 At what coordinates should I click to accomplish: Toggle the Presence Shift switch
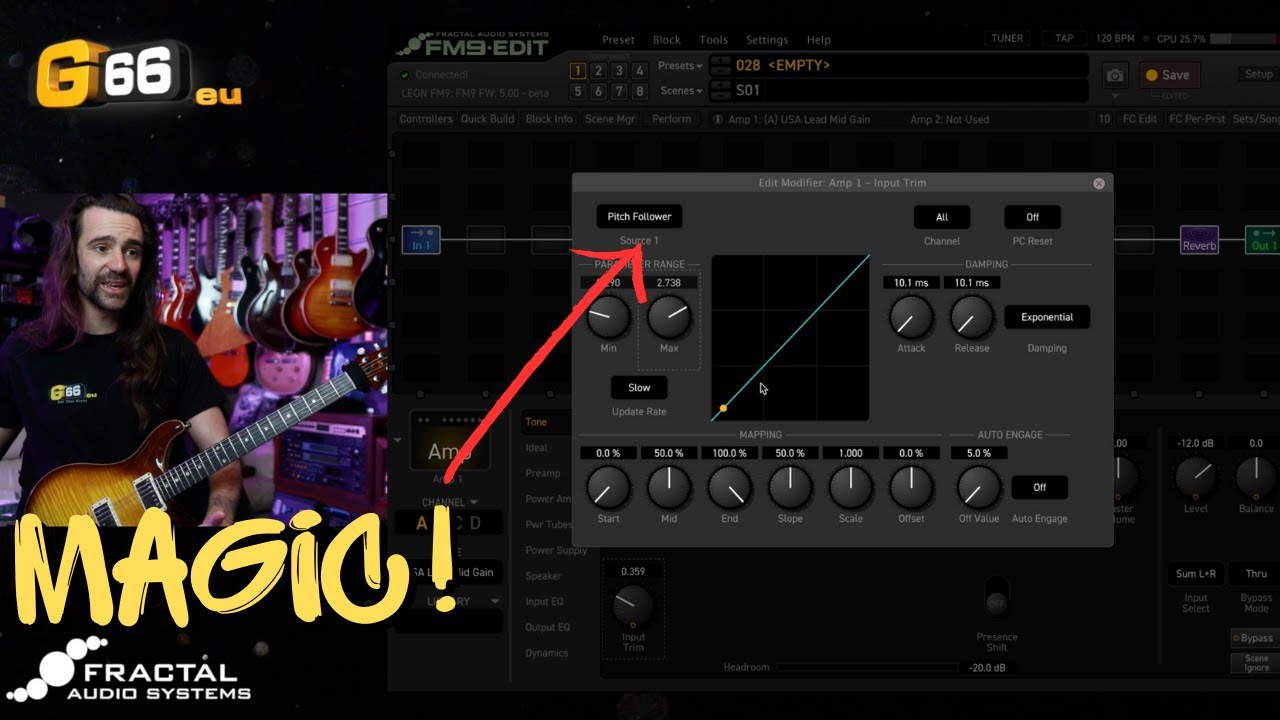pos(996,597)
